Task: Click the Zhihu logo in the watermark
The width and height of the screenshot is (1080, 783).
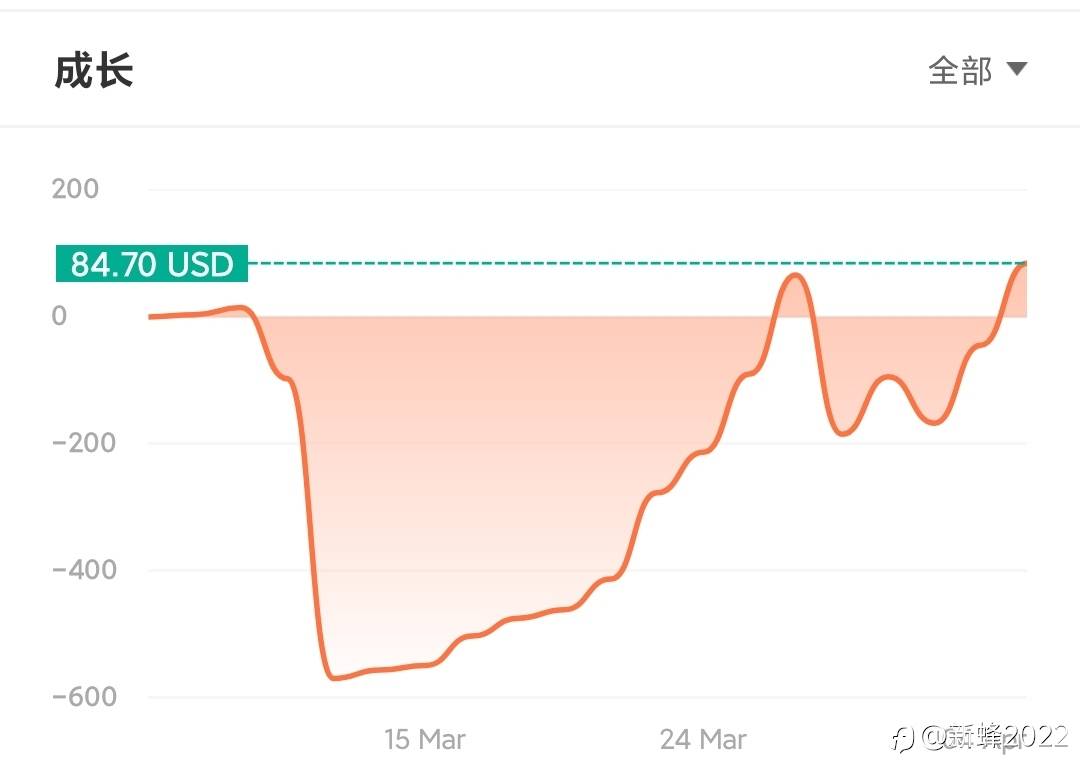Action: coord(902,739)
